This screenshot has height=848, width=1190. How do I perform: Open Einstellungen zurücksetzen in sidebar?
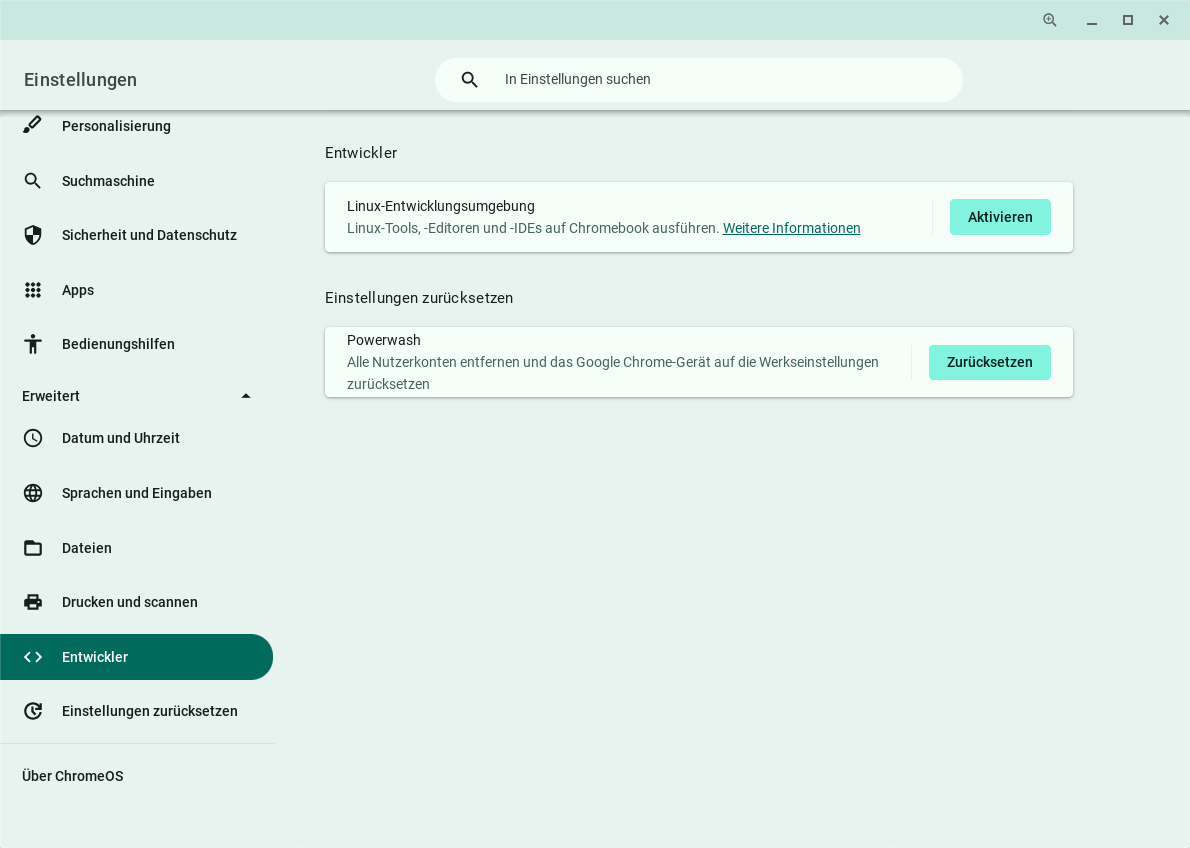[137, 711]
